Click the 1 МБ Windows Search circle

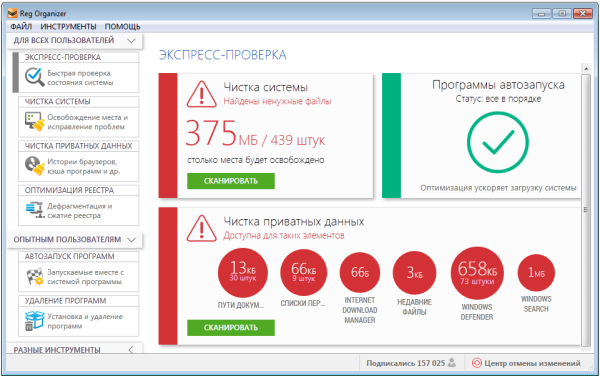pos(536,273)
